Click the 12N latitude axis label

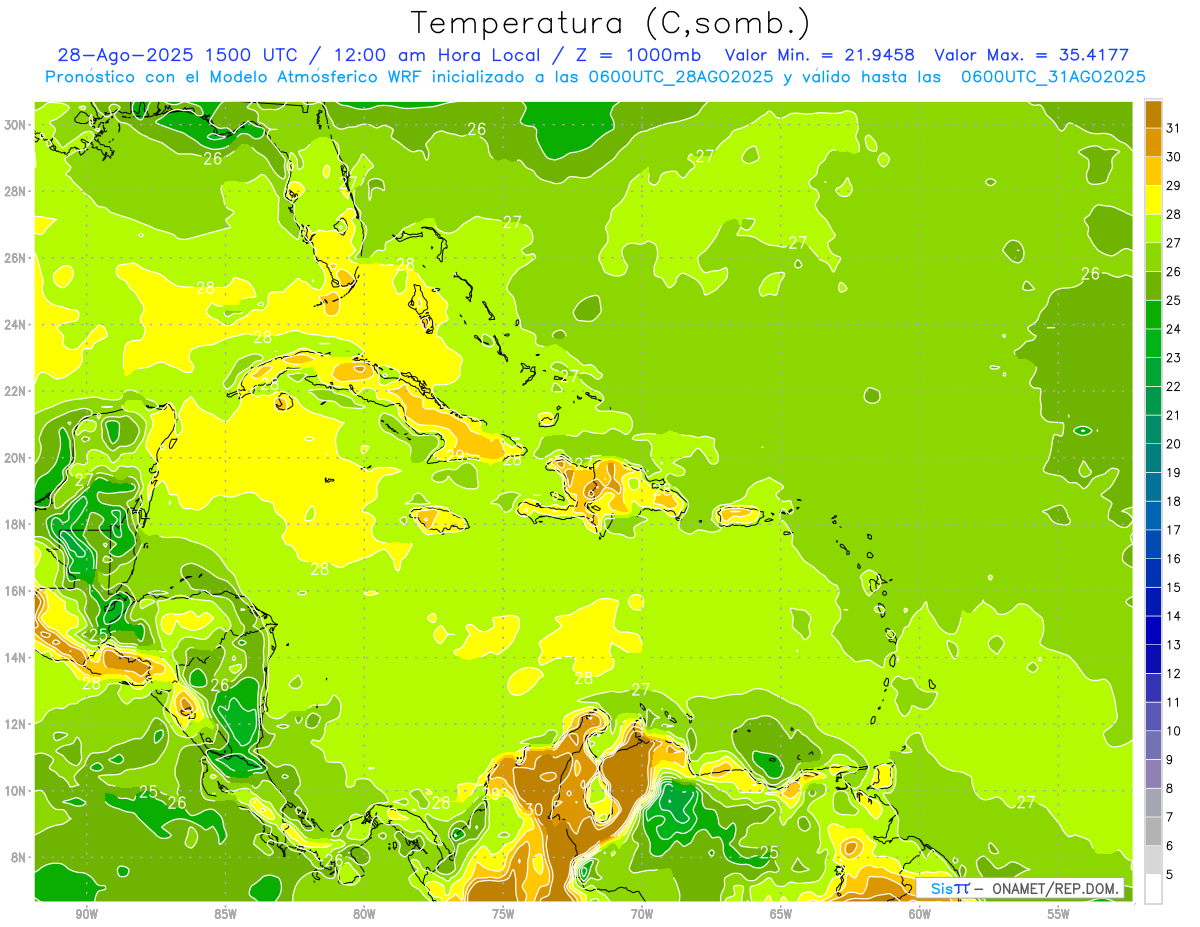tap(16, 724)
